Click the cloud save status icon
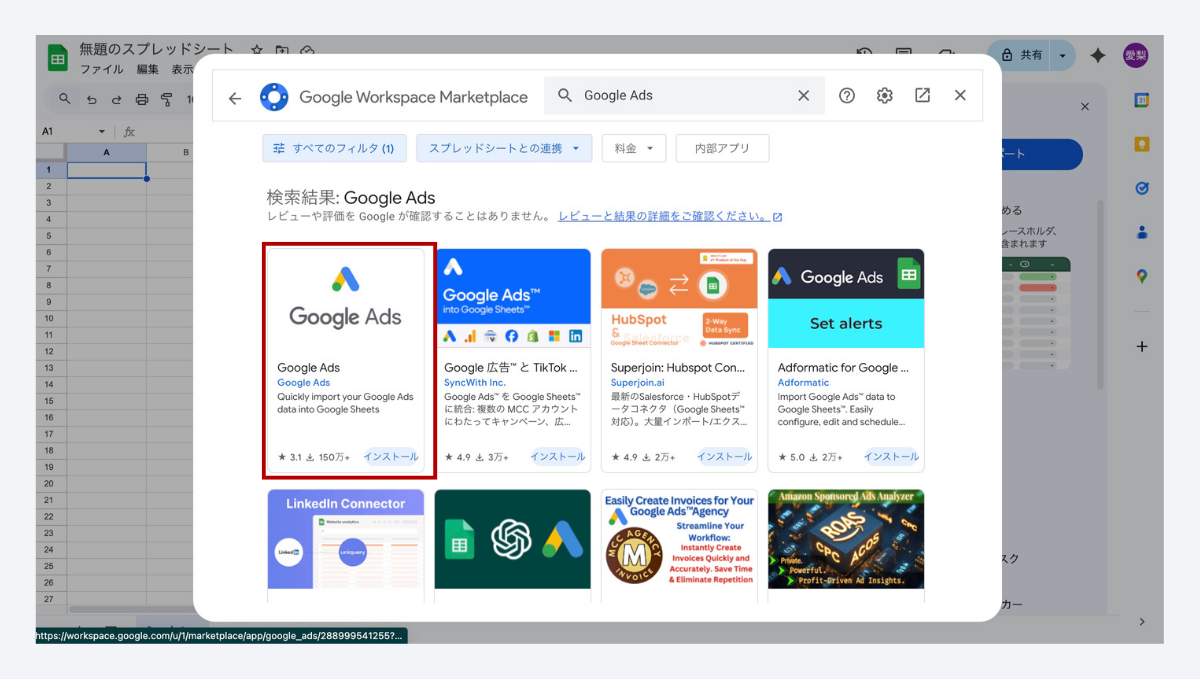The image size is (1200, 679). point(308,50)
